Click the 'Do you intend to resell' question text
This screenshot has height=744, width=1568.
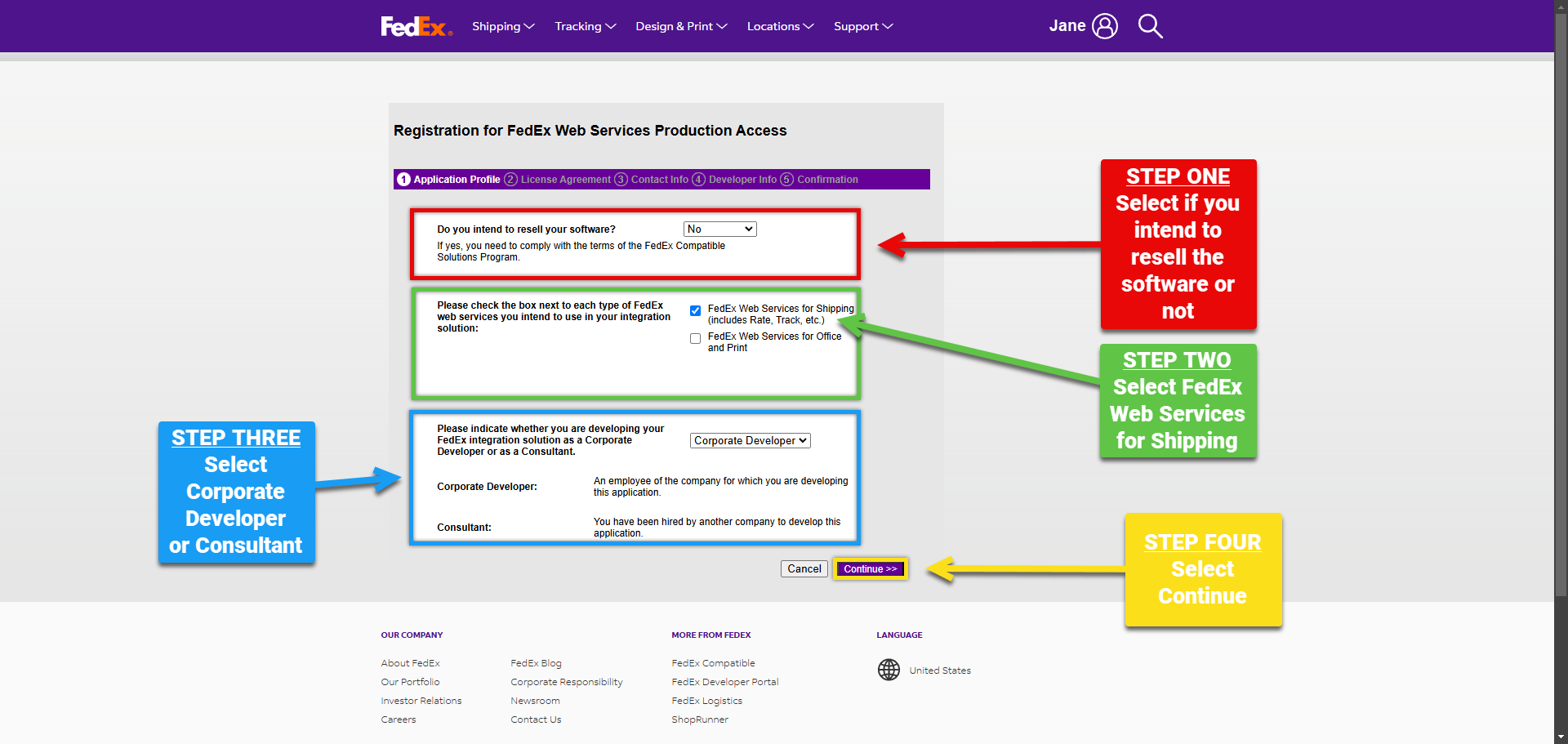click(x=526, y=229)
